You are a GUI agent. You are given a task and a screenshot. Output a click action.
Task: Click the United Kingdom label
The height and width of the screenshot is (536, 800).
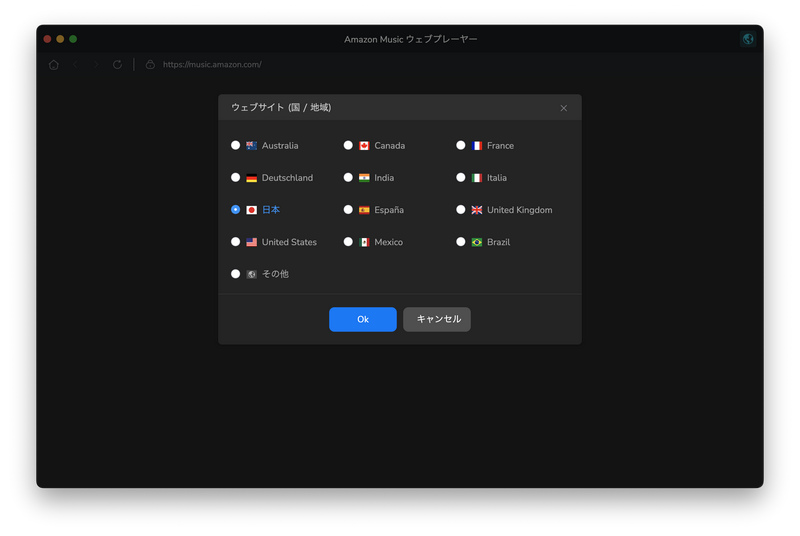(x=519, y=210)
